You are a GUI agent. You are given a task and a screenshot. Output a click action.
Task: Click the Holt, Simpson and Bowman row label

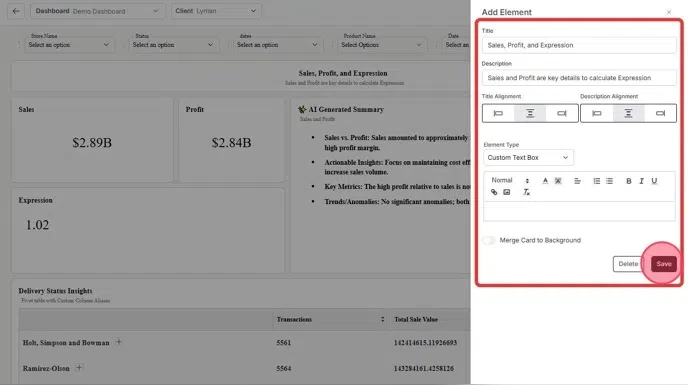(x=66, y=342)
